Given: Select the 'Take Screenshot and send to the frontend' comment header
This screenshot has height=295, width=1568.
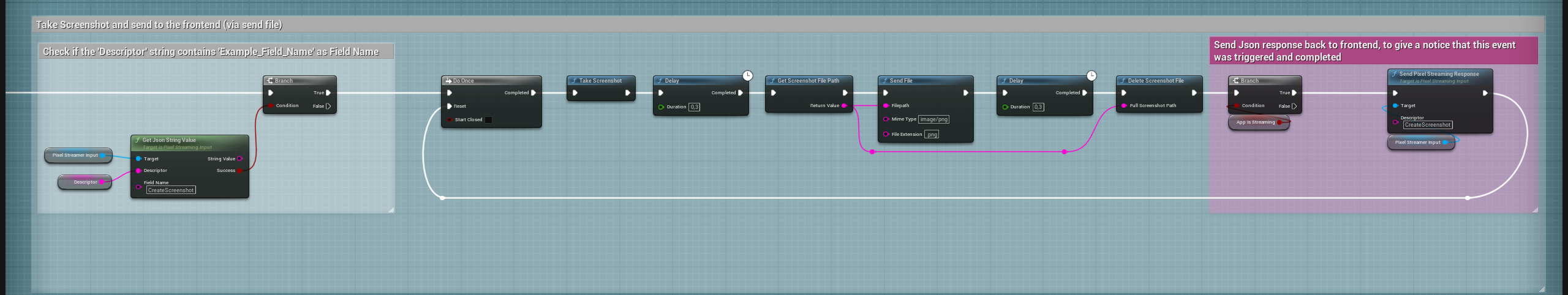Looking at the screenshot, I should click(159, 25).
